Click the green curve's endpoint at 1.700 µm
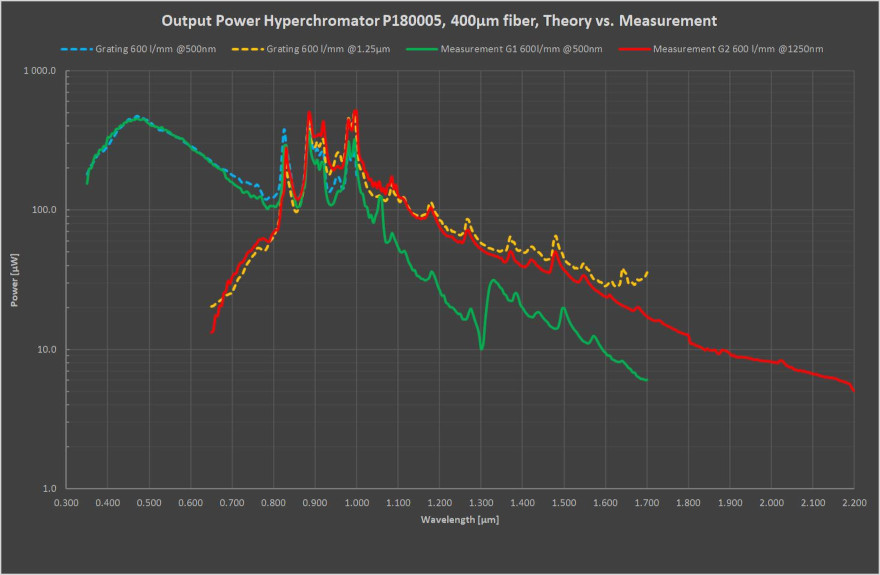 (647, 380)
